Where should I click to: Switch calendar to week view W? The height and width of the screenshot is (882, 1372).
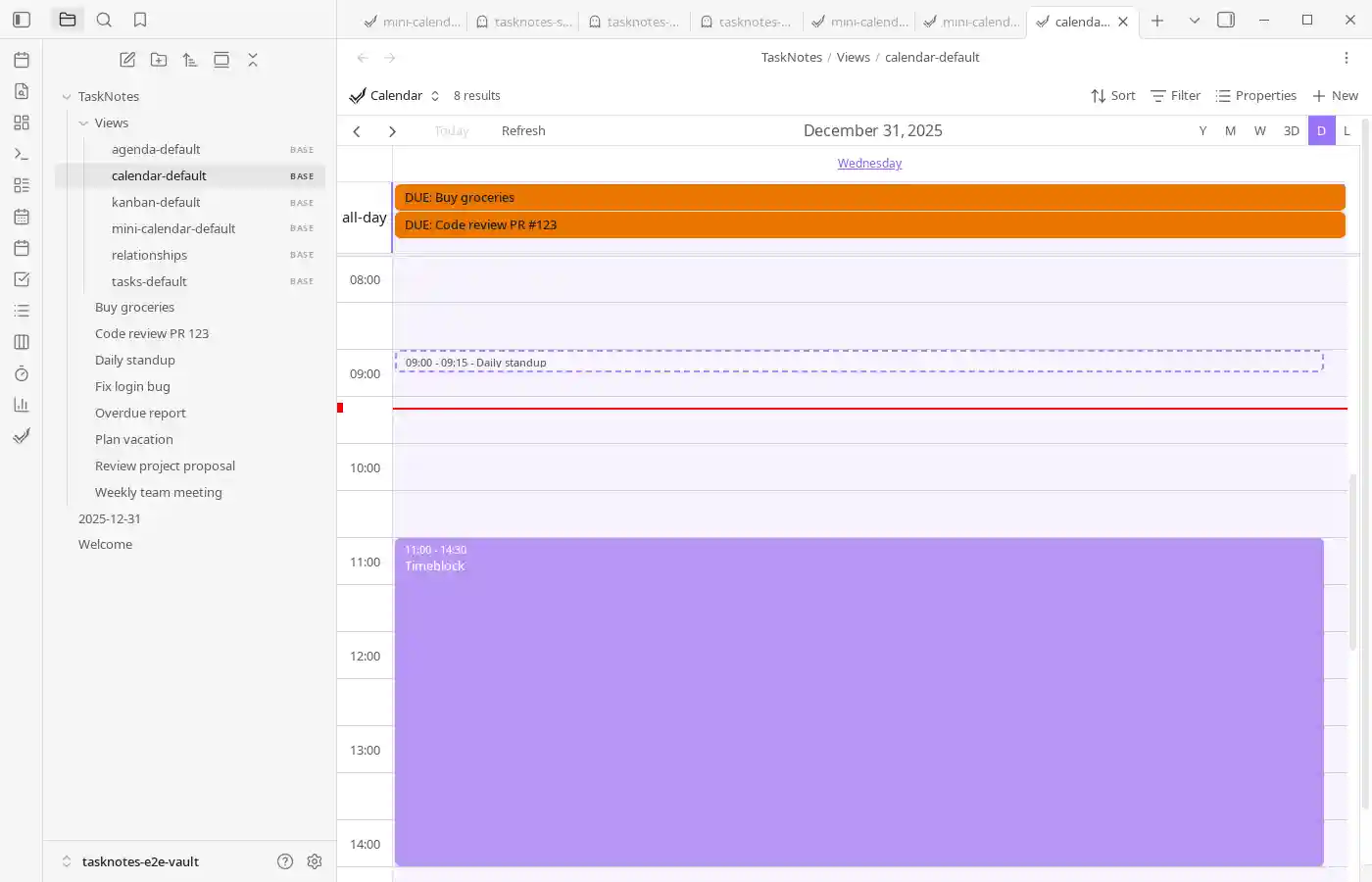1259,130
